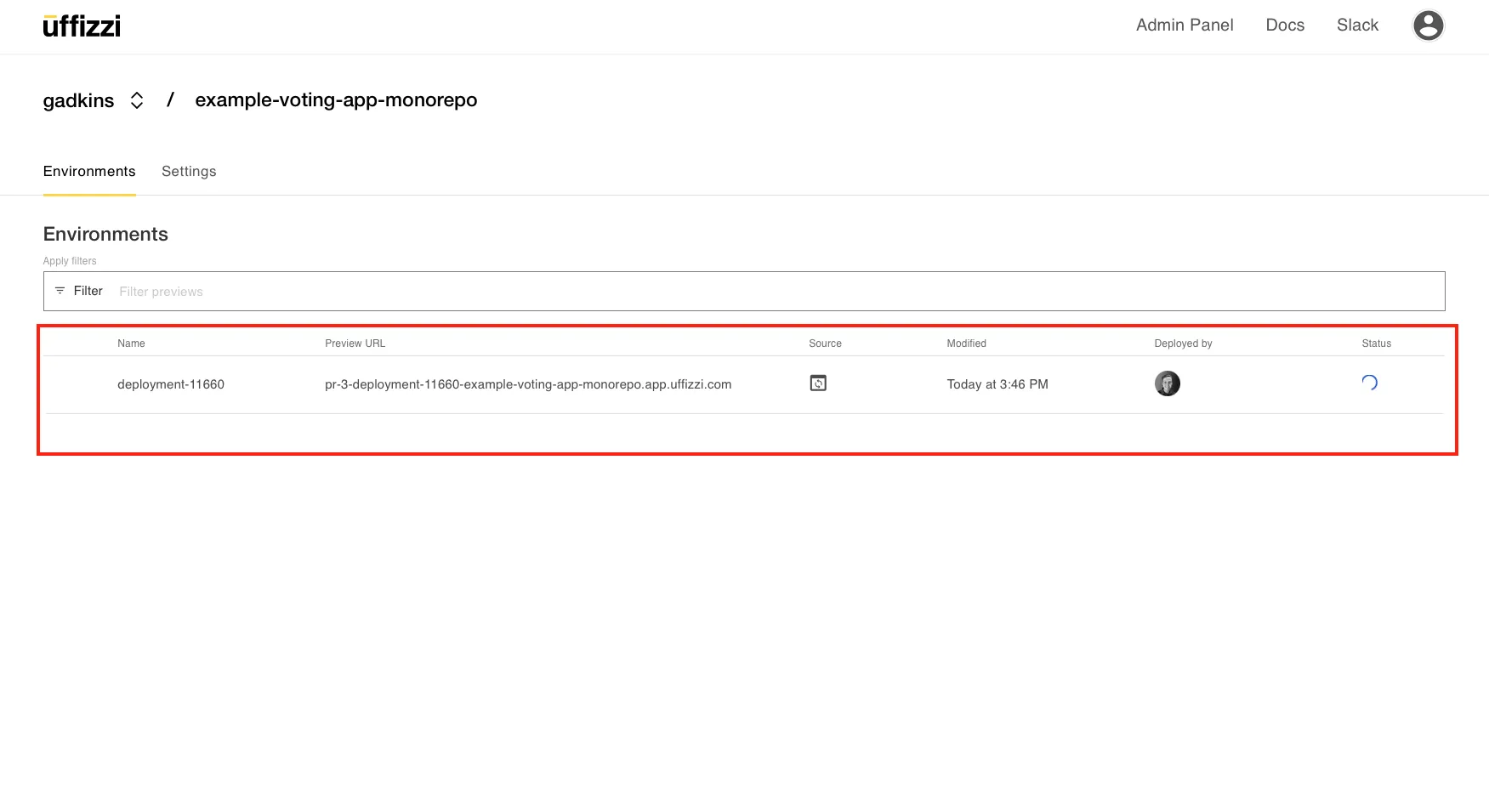Click the Filter label button
This screenshot has width=1489, height=812.
[88, 291]
